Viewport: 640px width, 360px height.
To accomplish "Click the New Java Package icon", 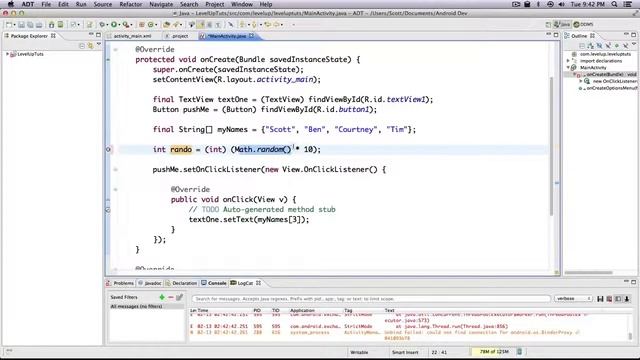I will click(x=142, y=24).
